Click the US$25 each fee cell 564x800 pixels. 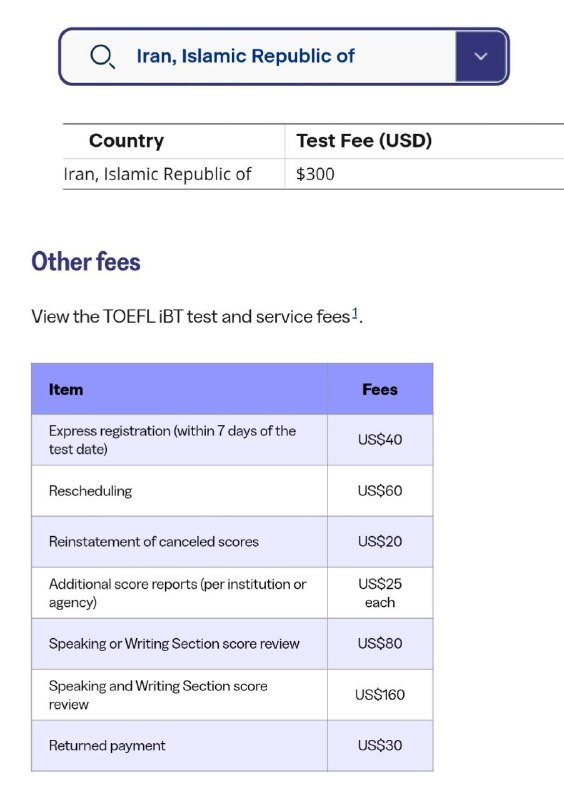point(380,593)
